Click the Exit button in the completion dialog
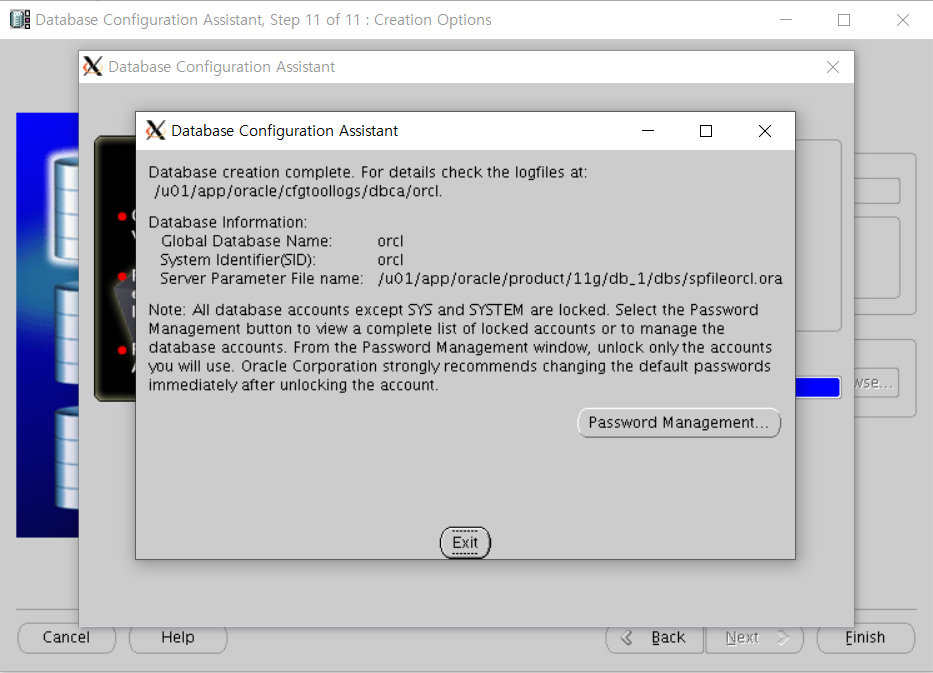Image resolution: width=933 pixels, height=673 pixels. pyautogui.click(x=465, y=542)
